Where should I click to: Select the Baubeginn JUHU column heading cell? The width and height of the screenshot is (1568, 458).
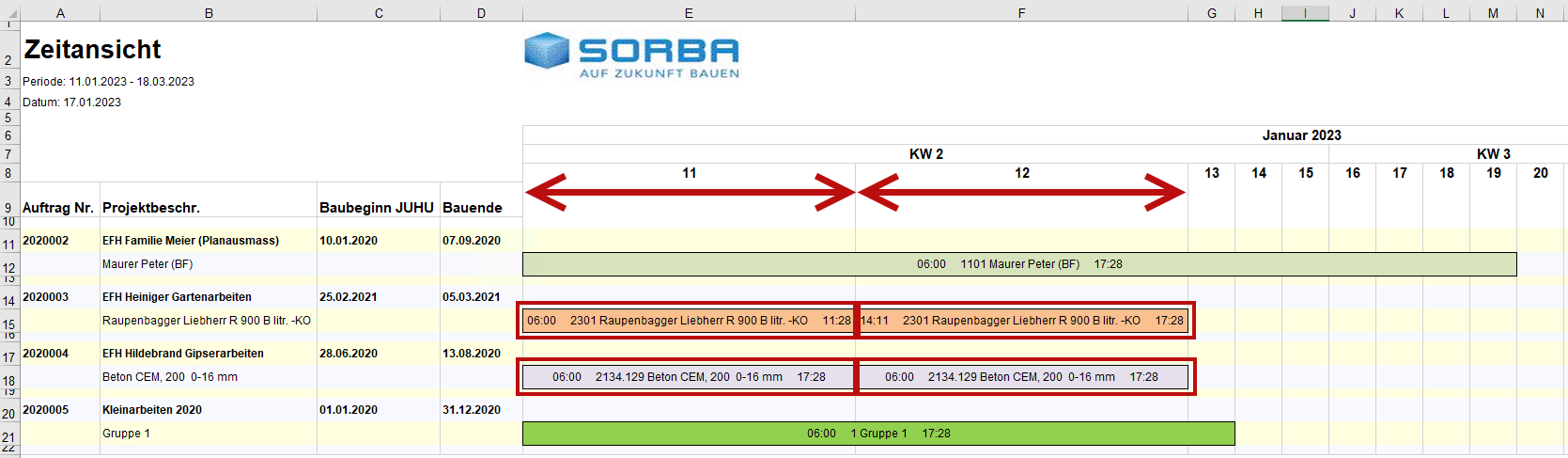click(x=377, y=208)
